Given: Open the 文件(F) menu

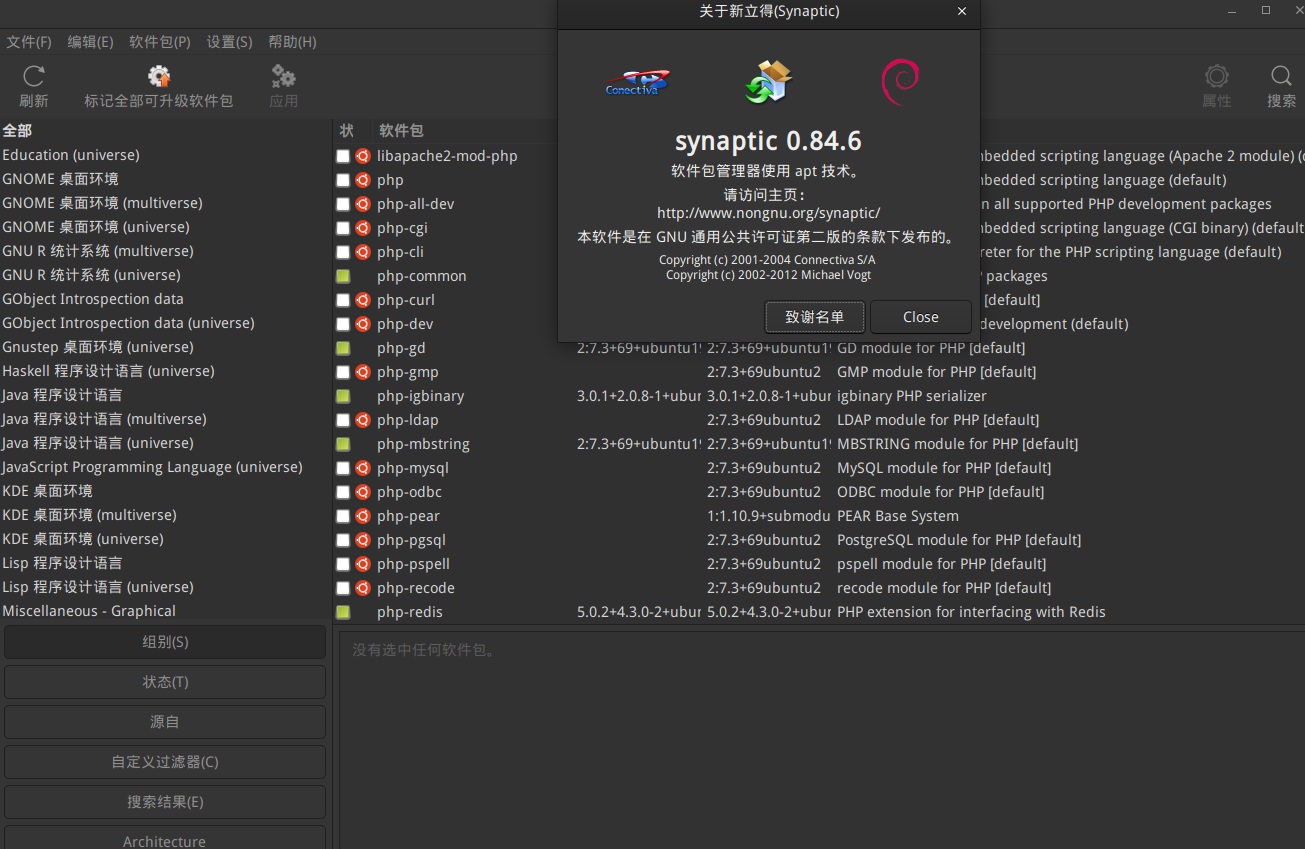Looking at the screenshot, I should (29, 42).
